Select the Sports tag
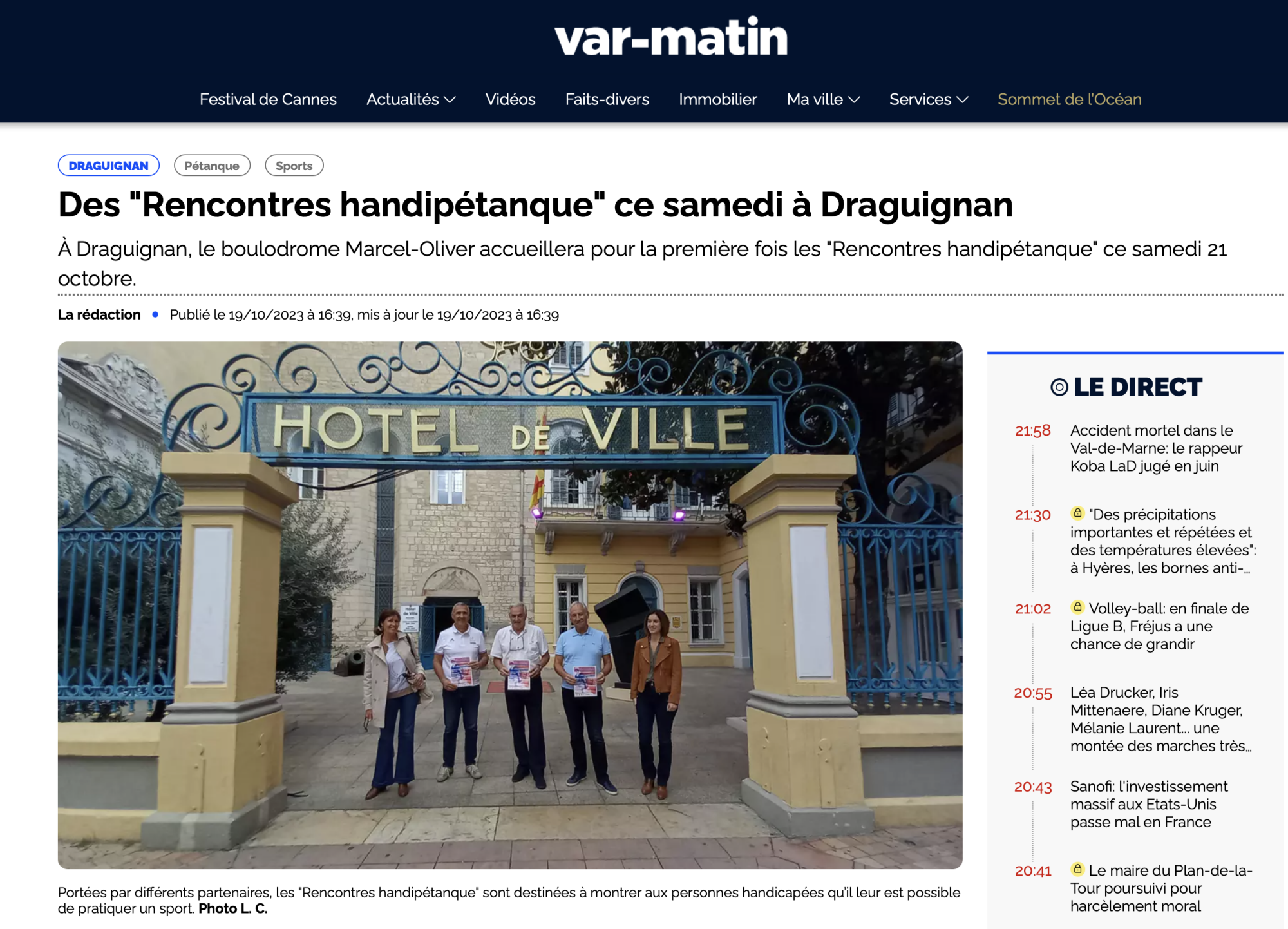Viewport: 1288px width, 929px height. coord(294,166)
